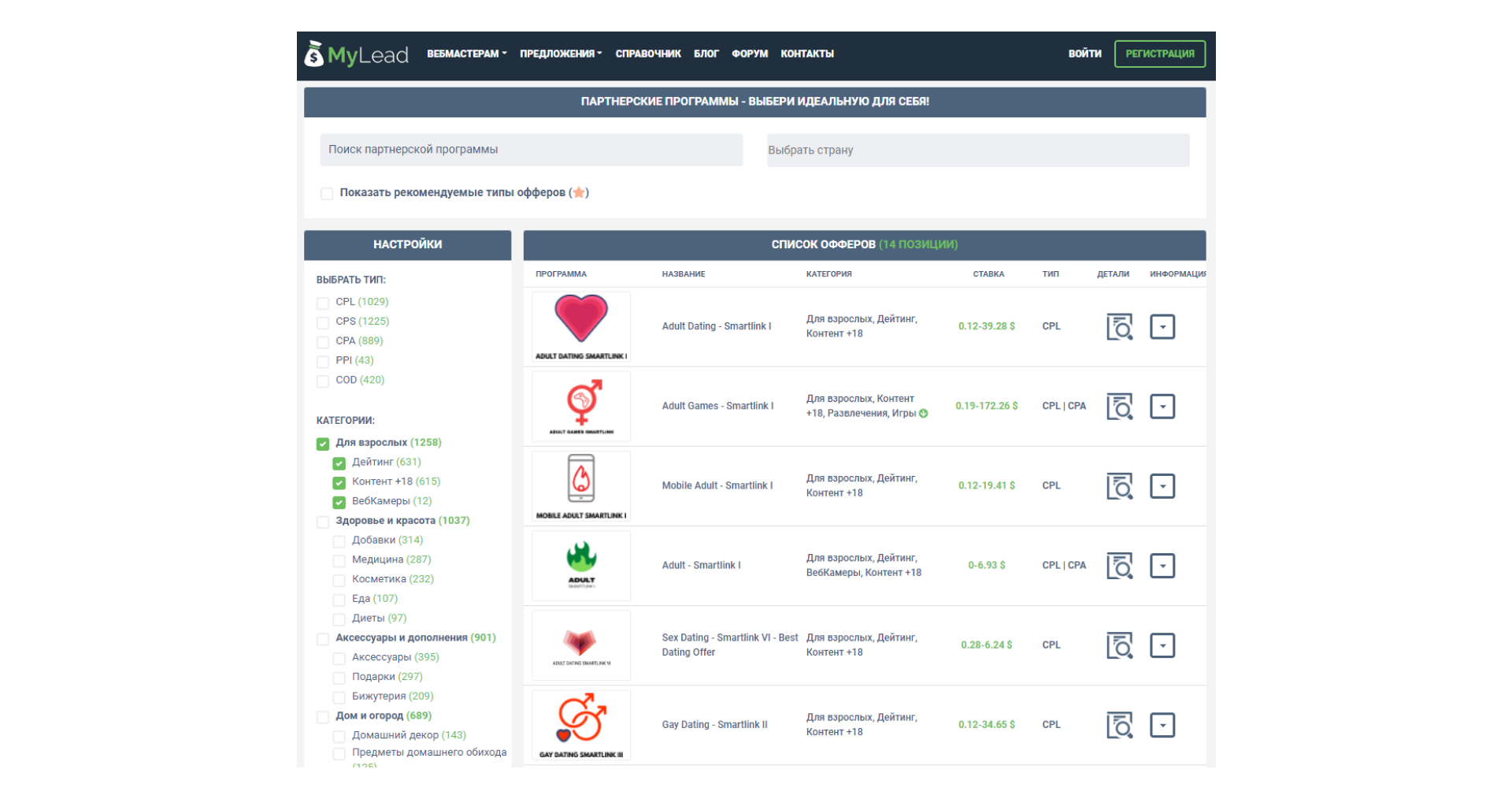The height and width of the screenshot is (799, 1512).
Task: Click the Регистрация button
Action: [1159, 54]
